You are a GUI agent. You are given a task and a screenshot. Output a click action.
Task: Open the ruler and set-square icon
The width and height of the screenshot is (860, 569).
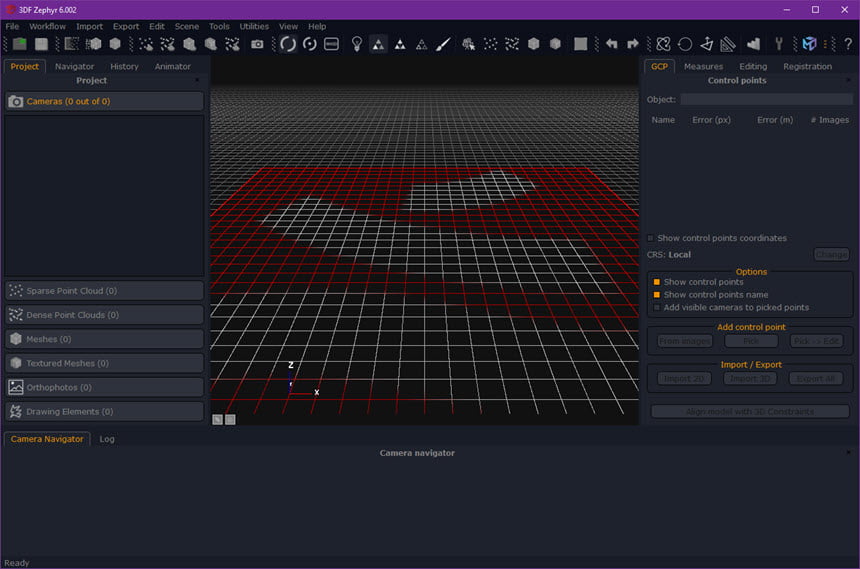tap(728, 44)
